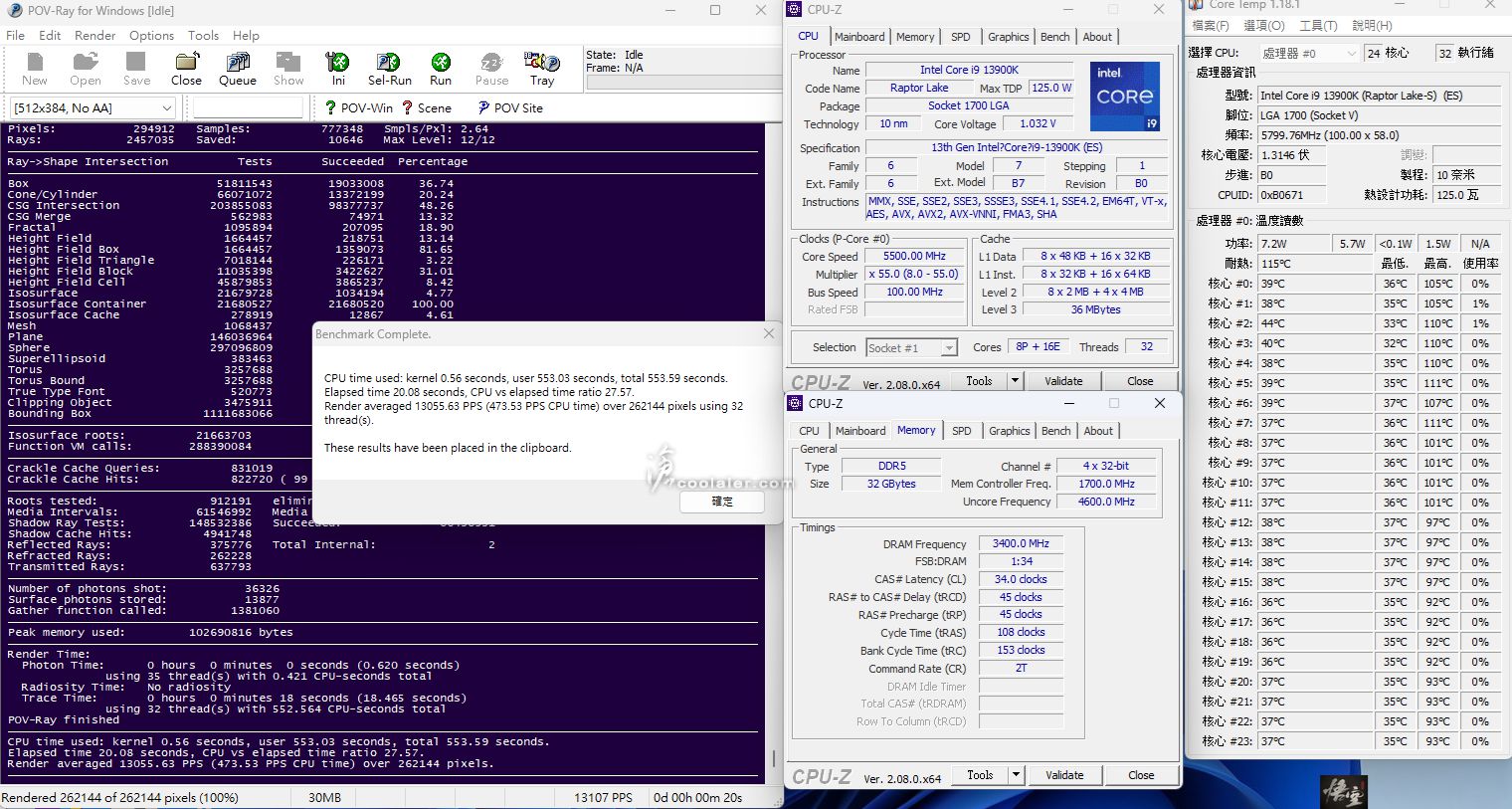Switch to Bench tab in lower CPU-Z
This screenshot has width=1512, height=809.
pos(1056,431)
